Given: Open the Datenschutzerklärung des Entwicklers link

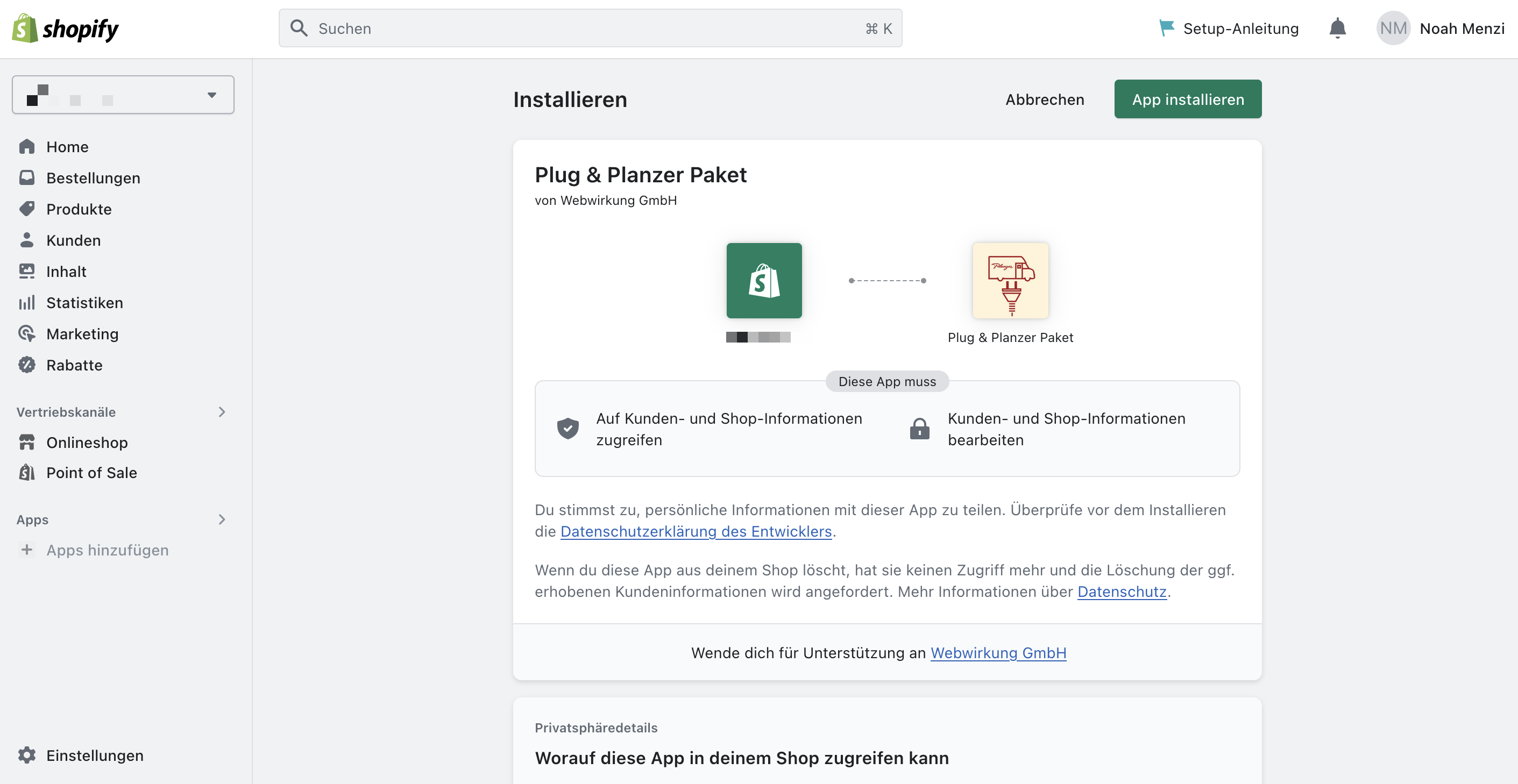Looking at the screenshot, I should 696,532.
